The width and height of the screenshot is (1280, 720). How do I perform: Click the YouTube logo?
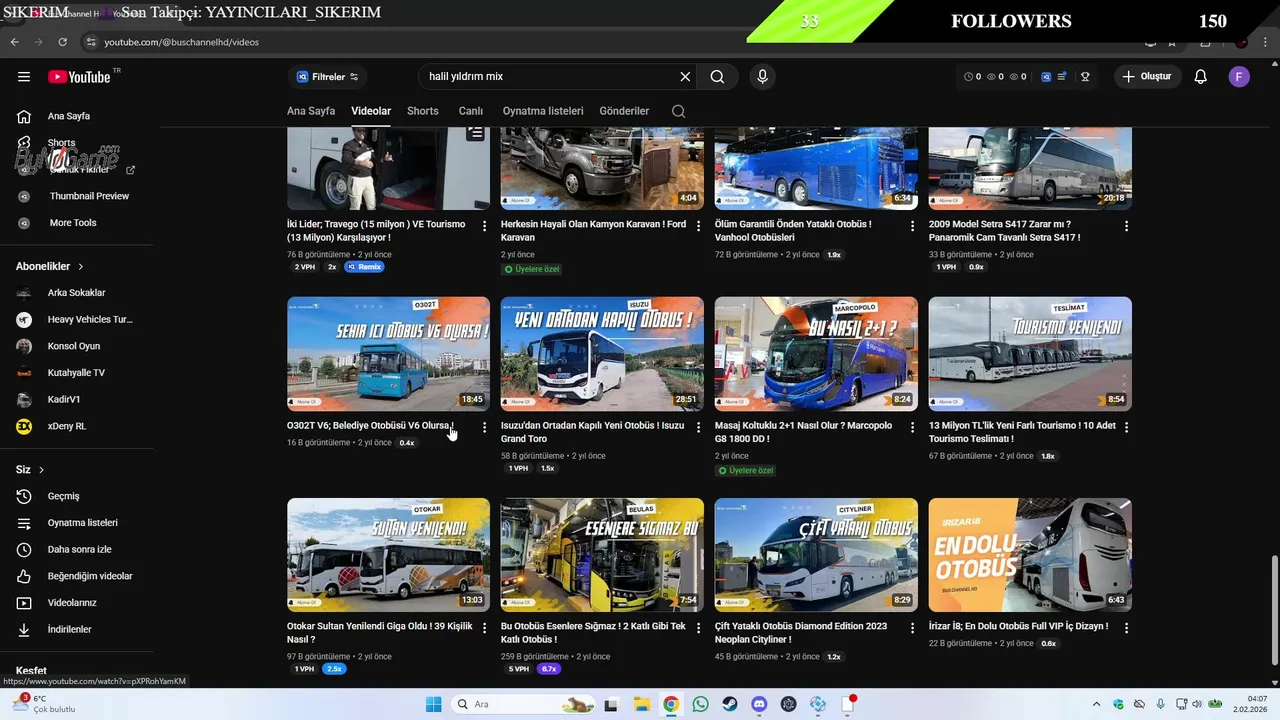79,77
